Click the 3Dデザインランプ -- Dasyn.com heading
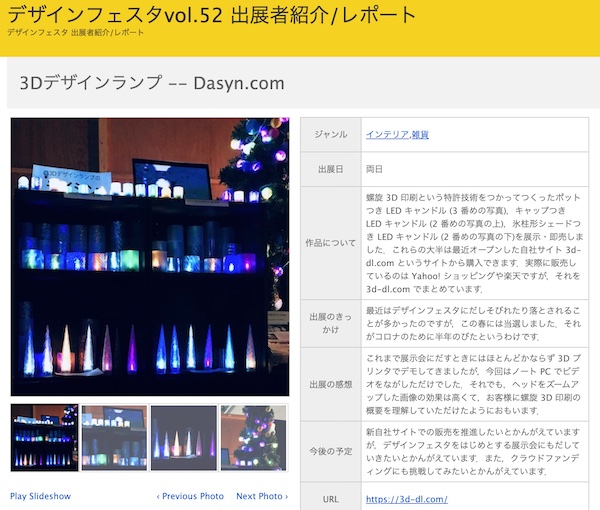600x510 pixels. coord(152,83)
